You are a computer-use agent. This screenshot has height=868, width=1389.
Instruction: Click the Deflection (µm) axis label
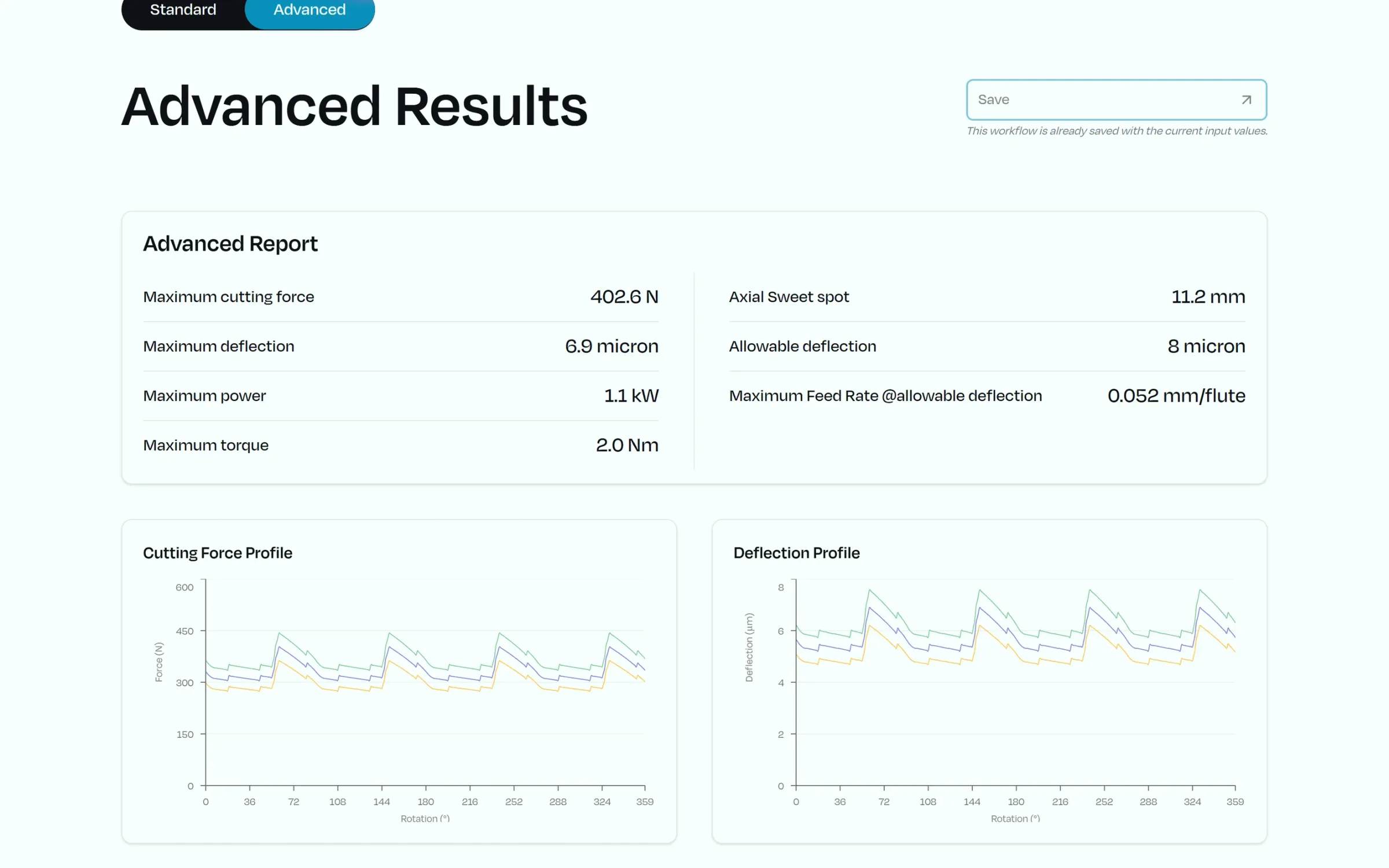point(749,648)
